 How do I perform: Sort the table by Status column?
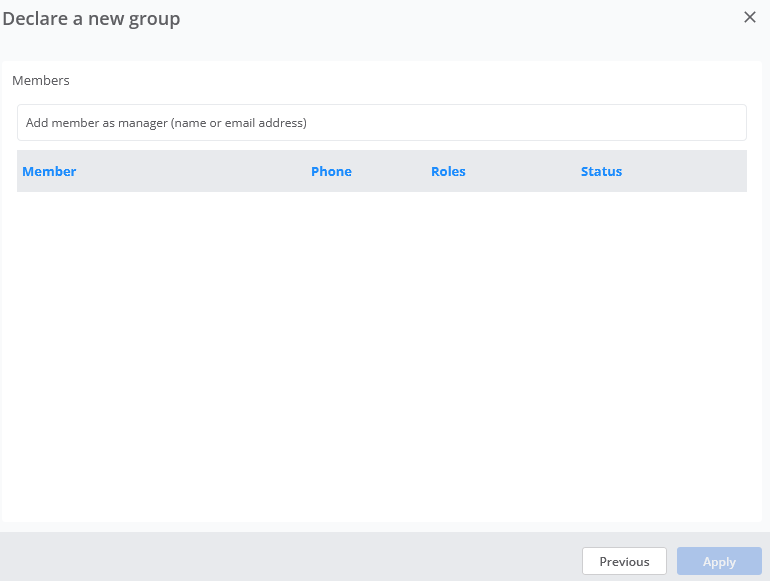(602, 171)
